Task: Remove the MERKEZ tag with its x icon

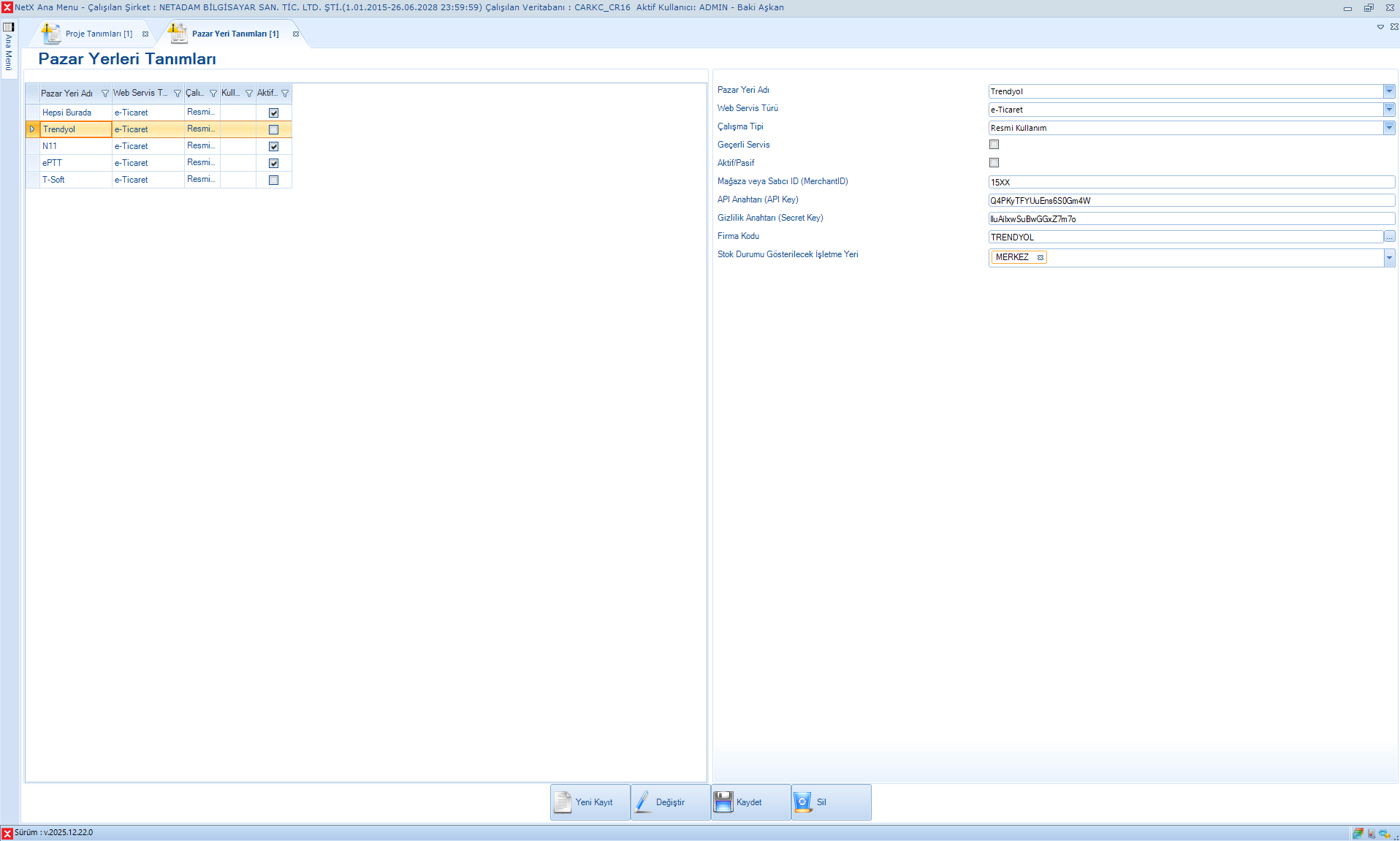Action: 1041,257
